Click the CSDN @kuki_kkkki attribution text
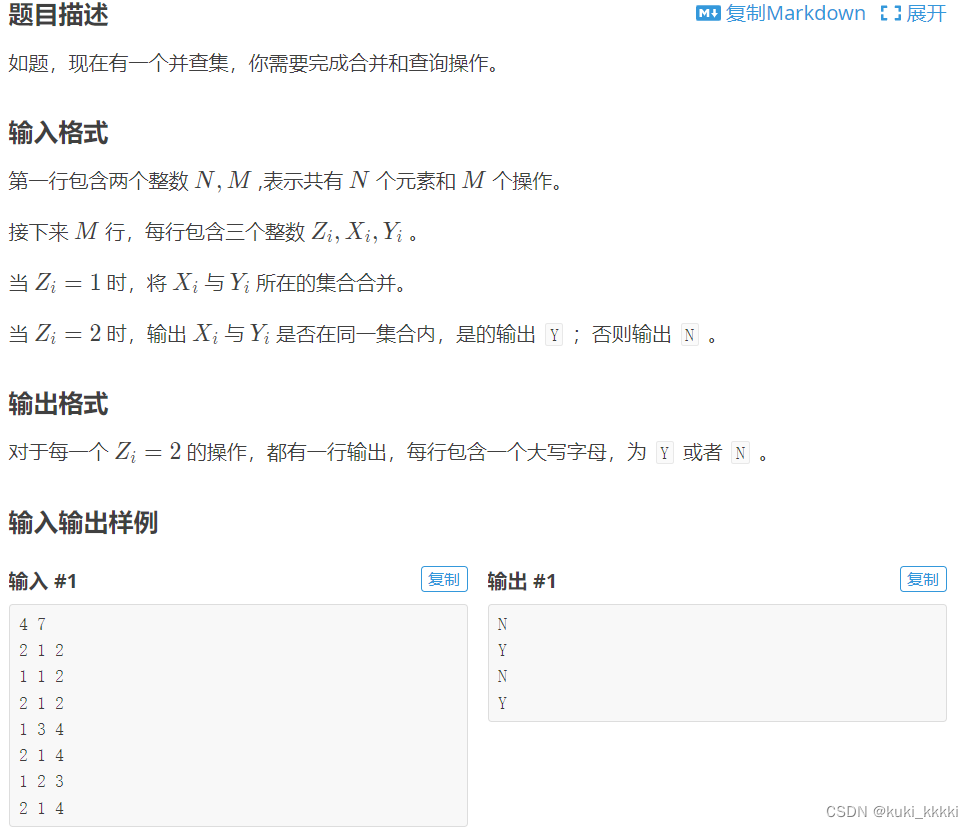 [x=892, y=812]
